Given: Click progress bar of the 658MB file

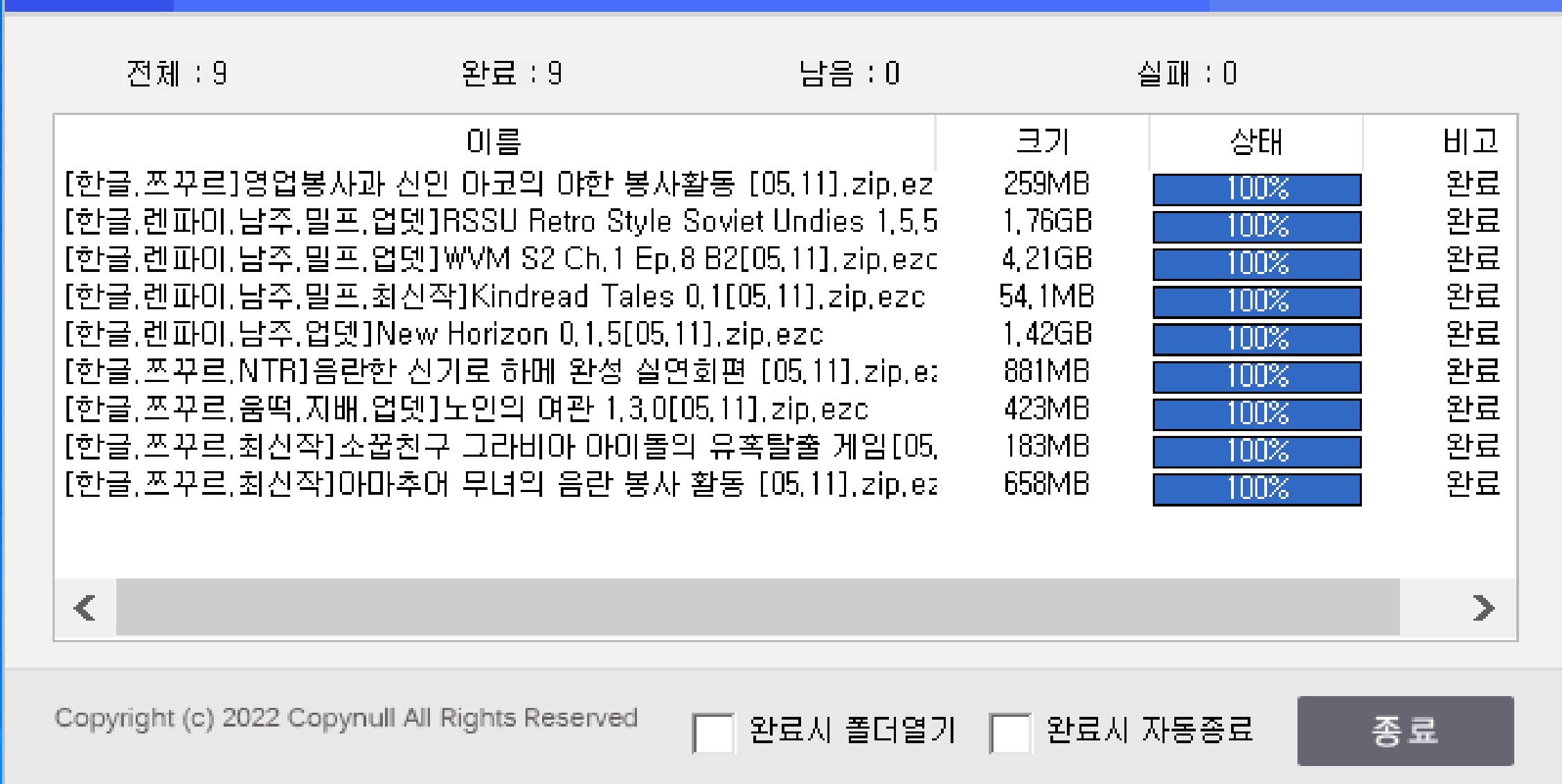Looking at the screenshot, I should (1257, 489).
